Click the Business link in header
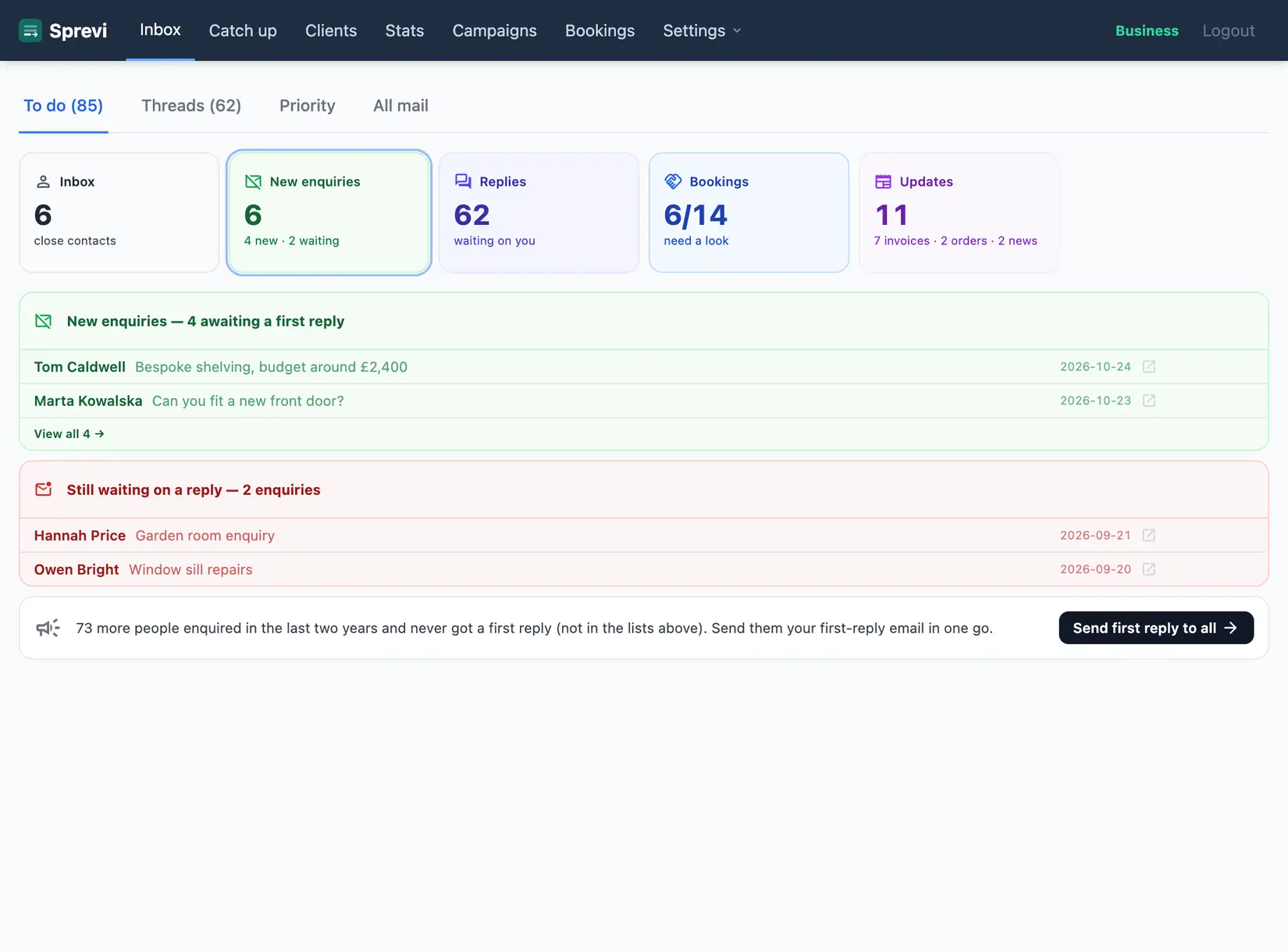Image resolution: width=1288 pixels, height=951 pixels. tap(1147, 30)
